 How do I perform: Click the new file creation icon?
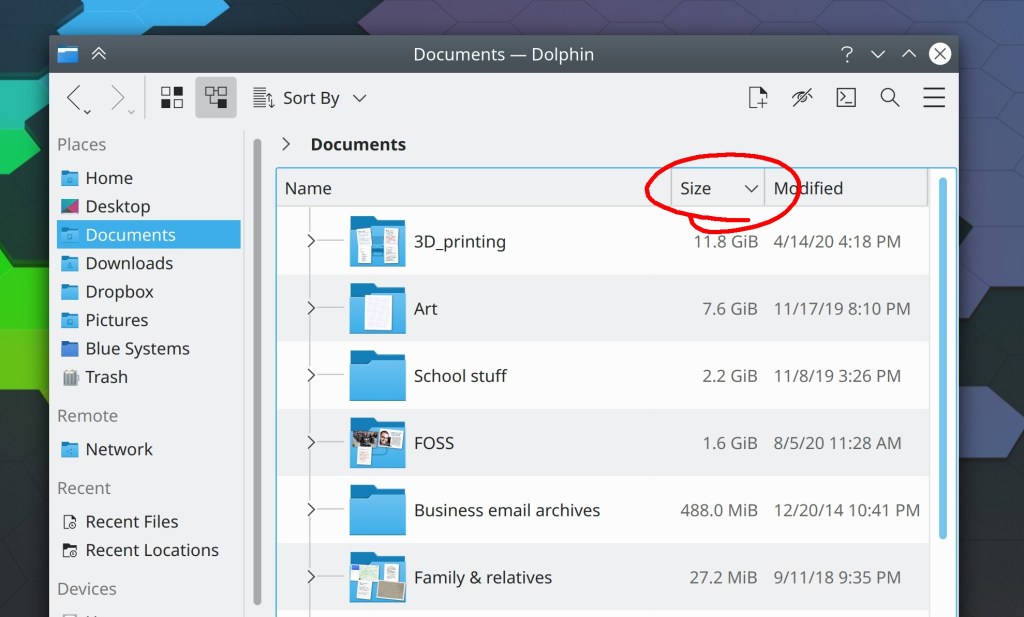758,97
